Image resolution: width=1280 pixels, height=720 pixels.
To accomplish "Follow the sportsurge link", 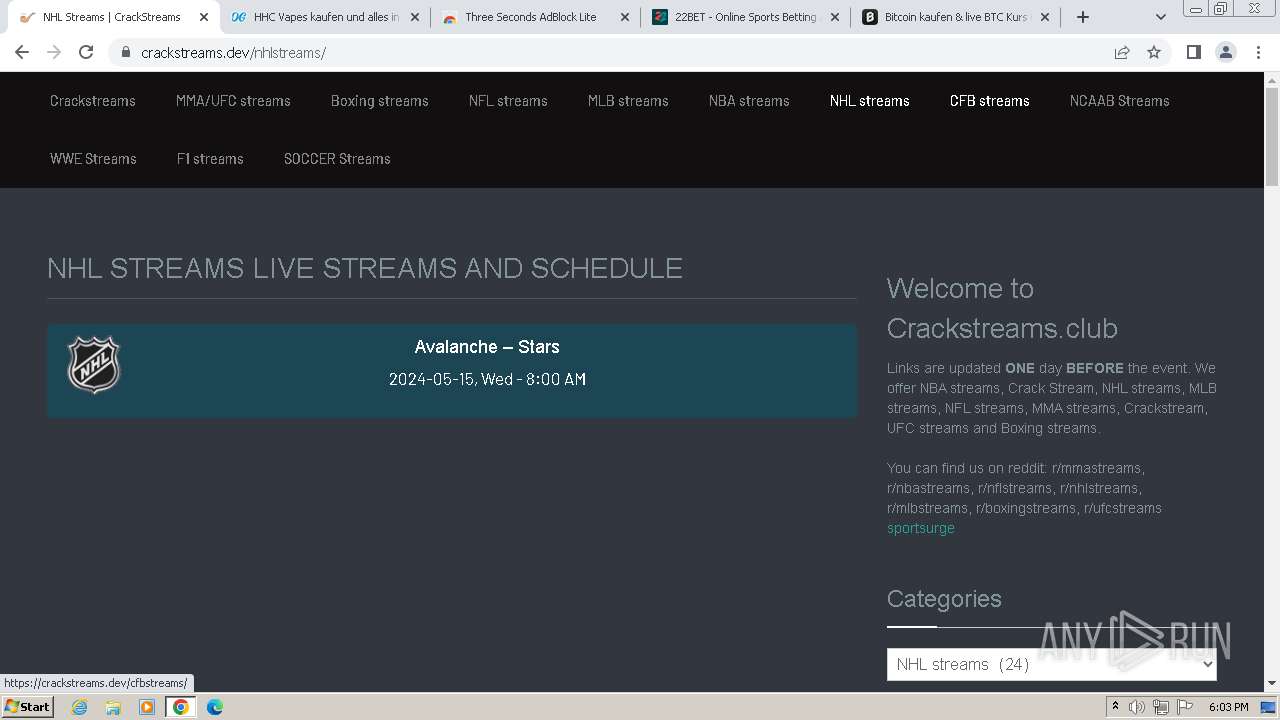I will click(x=921, y=528).
